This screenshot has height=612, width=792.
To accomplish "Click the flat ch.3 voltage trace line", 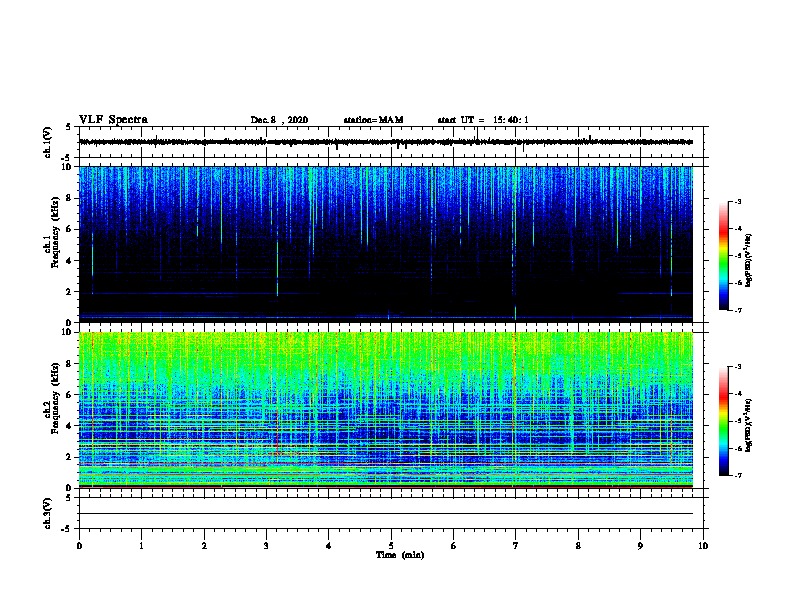I will [x=386, y=514].
